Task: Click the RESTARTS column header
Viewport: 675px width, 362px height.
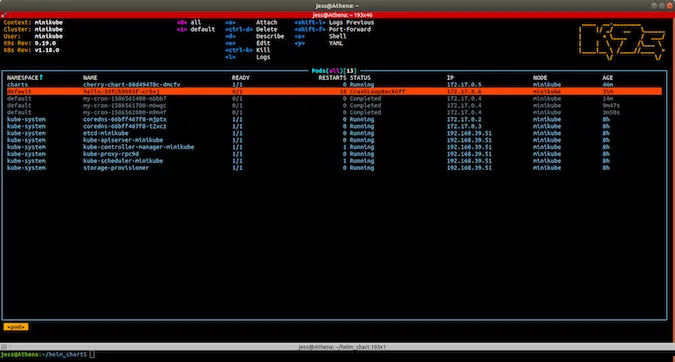Action: (332, 77)
